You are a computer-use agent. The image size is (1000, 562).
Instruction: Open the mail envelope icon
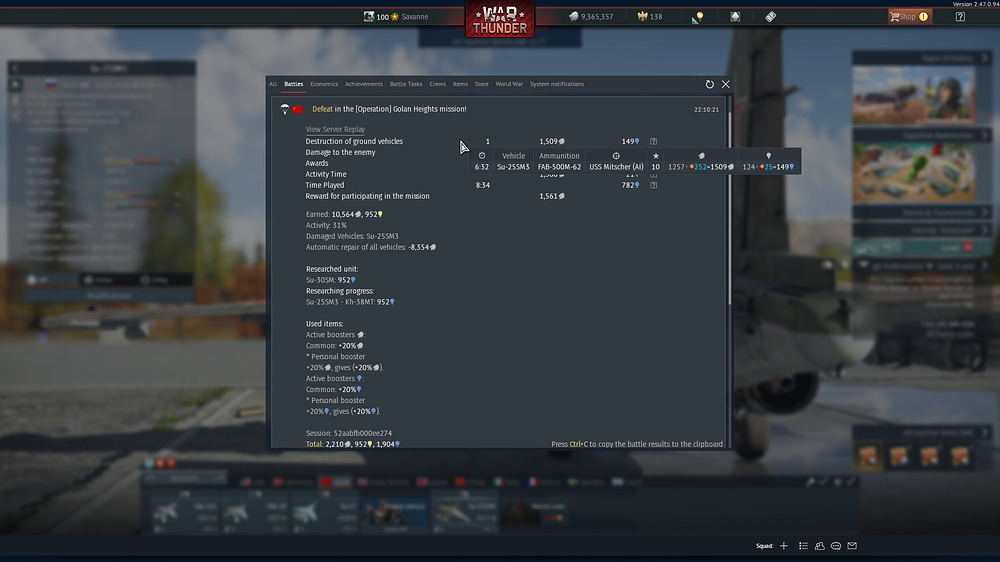coord(852,546)
